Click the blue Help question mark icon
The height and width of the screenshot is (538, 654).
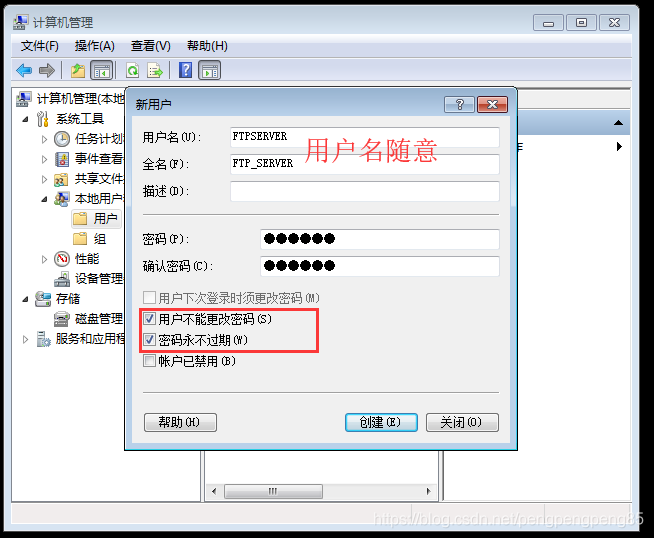(x=185, y=70)
